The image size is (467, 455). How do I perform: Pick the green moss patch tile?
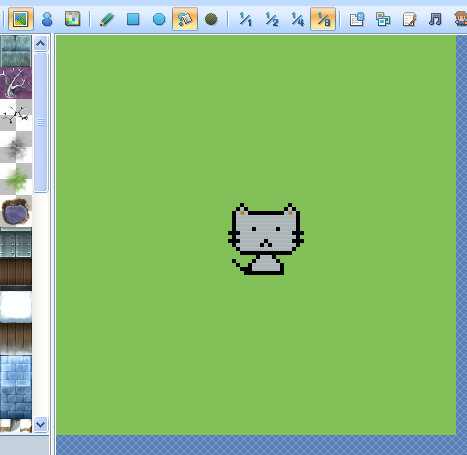[16, 179]
